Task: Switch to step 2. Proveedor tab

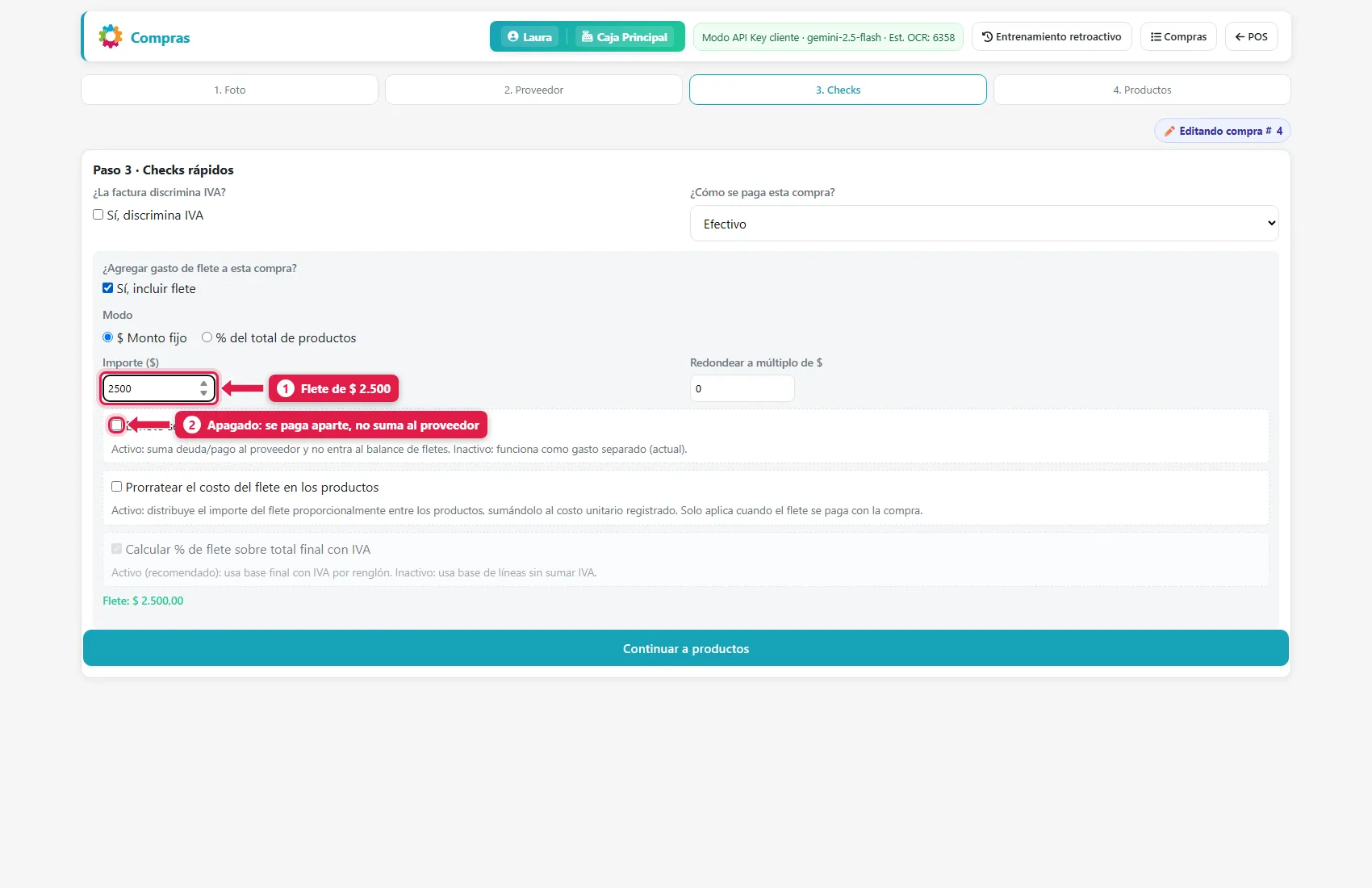Action: [533, 90]
